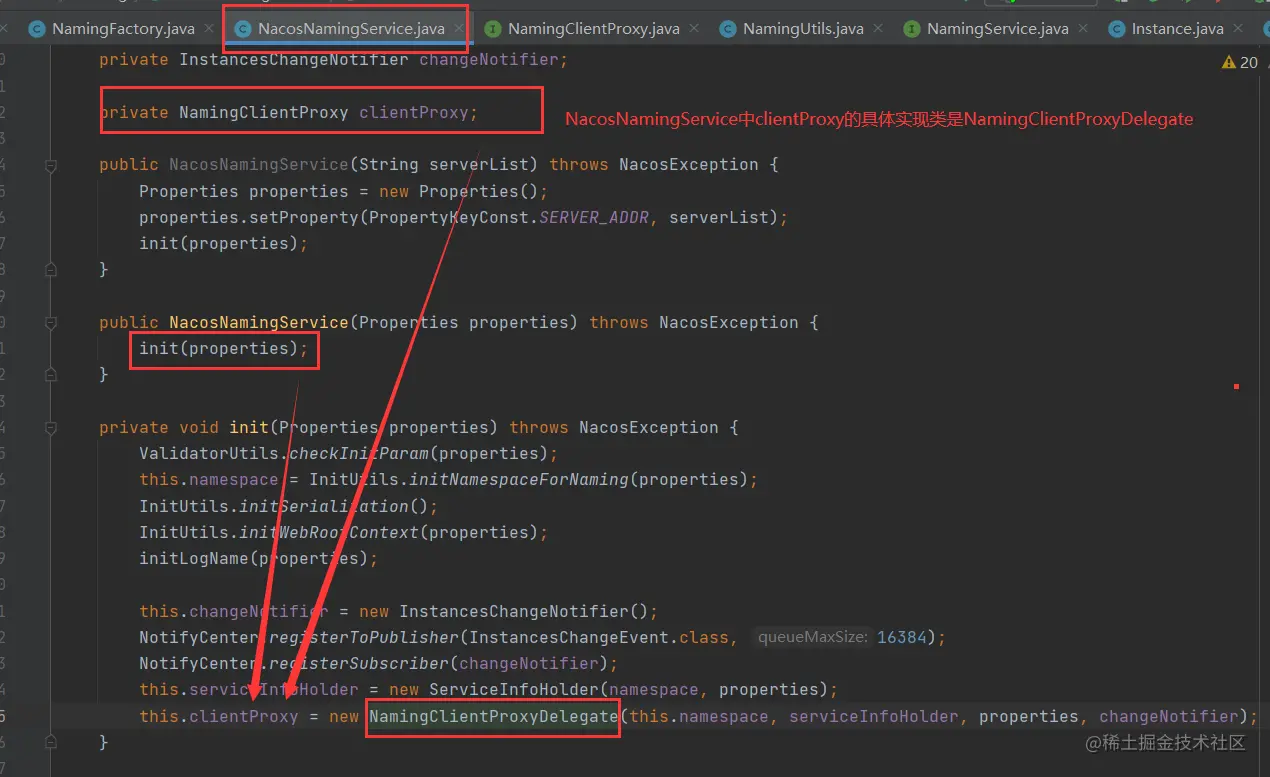Viewport: 1270px width, 777px height.
Task: Click the clientProxy field name in its declaration
Action: click(414, 112)
